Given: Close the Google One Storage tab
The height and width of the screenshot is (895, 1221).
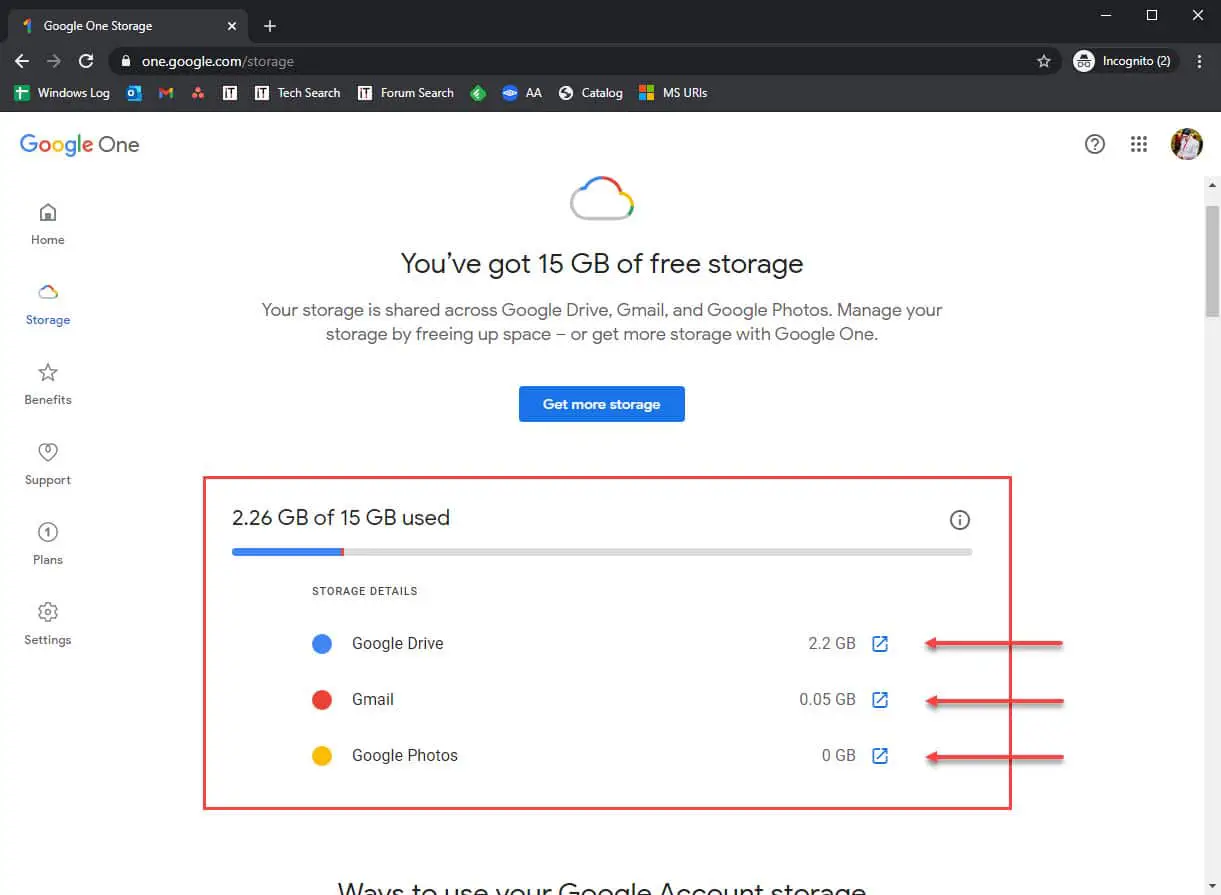Looking at the screenshot, I should 233,26.
